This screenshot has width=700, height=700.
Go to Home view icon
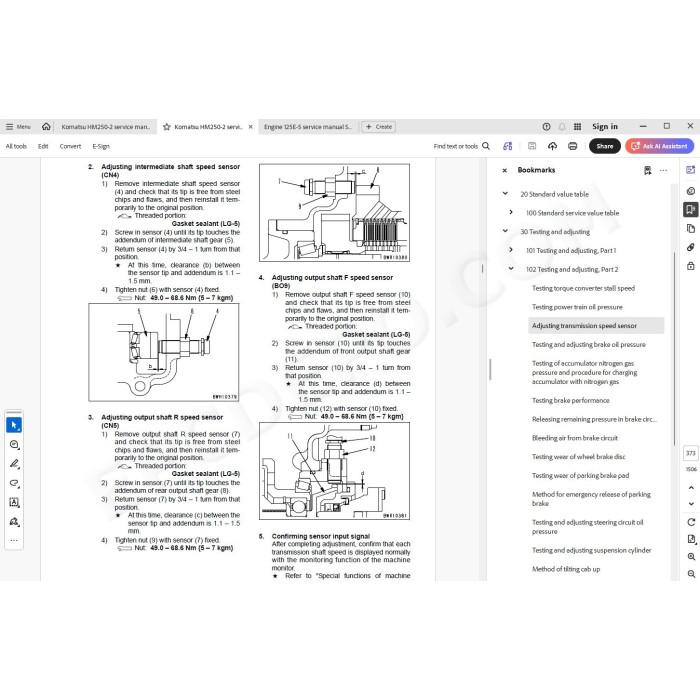[46, 126]
